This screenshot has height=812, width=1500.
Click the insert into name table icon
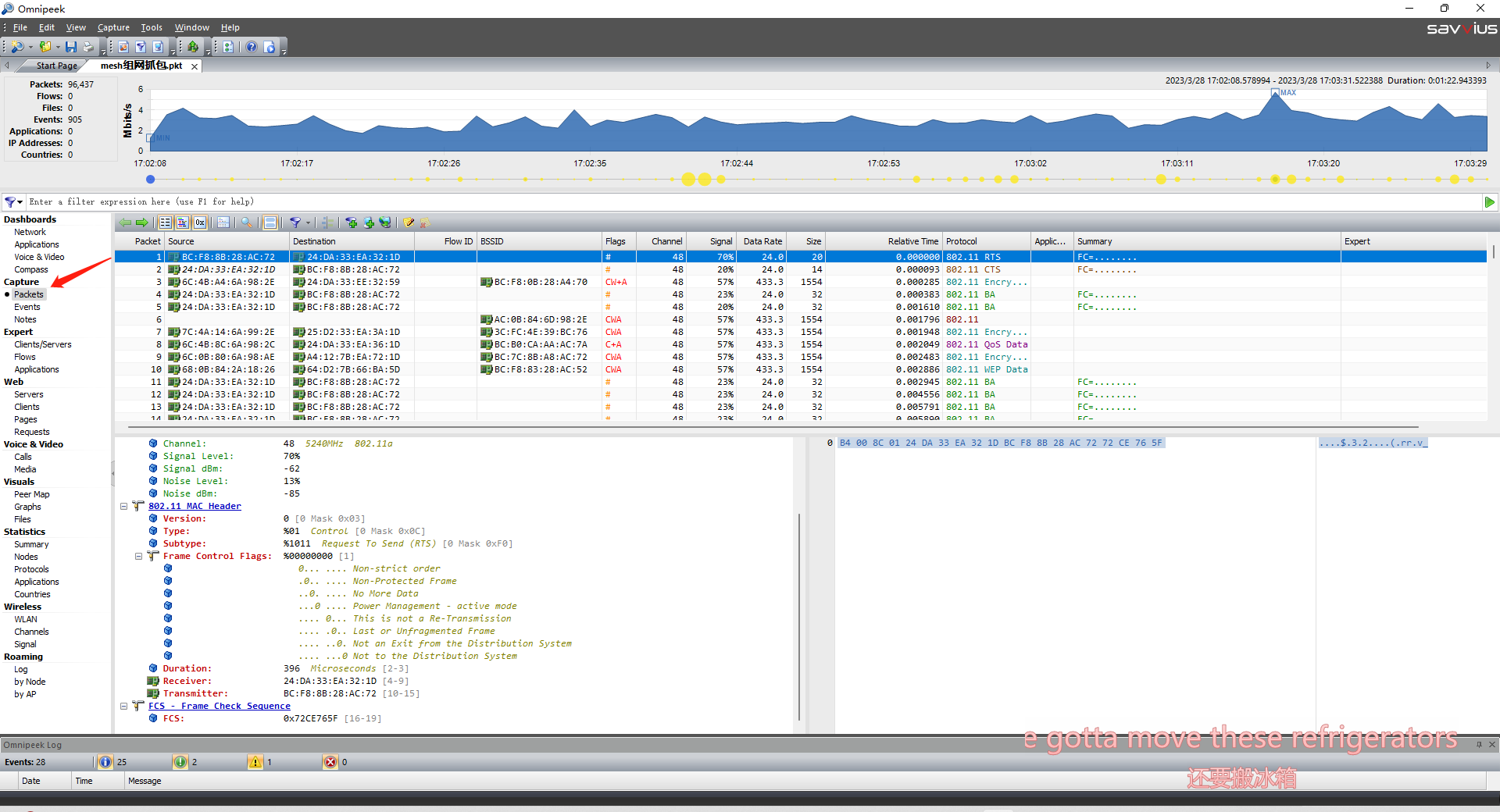pyautogui.click(x=368, y=223)
